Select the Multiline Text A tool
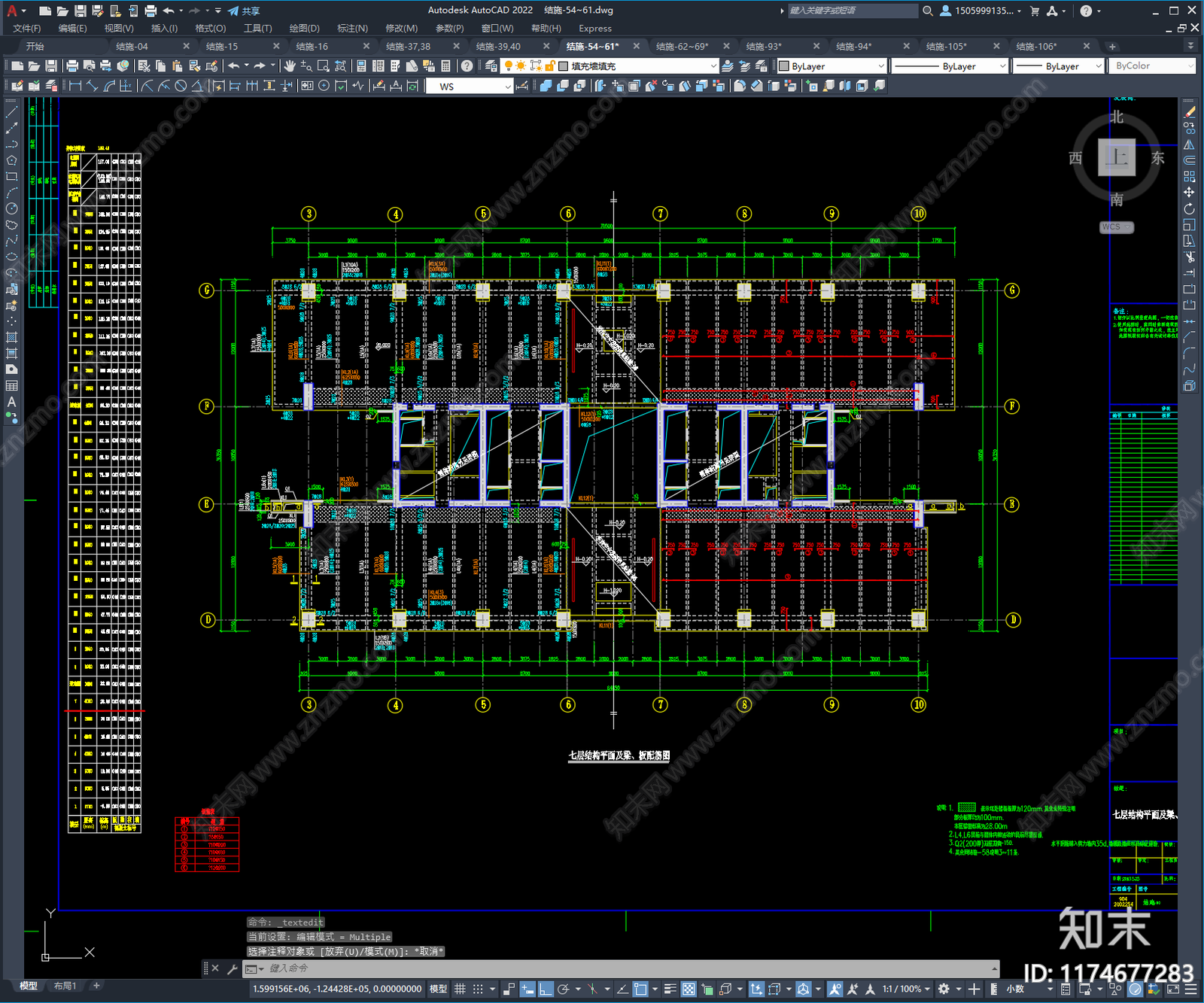Screen dimensions: 1204x1003 (11, 402)
